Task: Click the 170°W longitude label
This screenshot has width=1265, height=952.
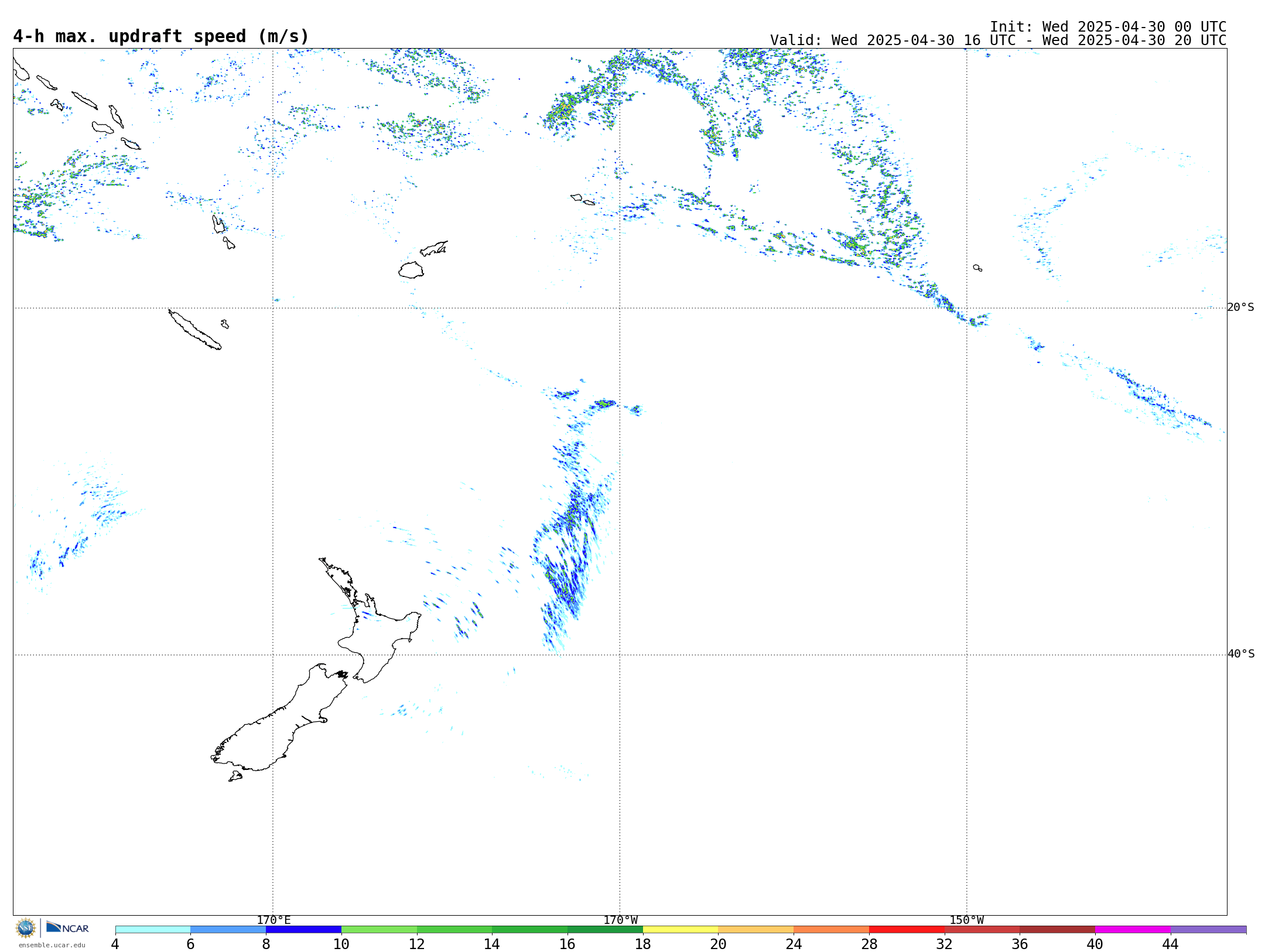Action: click(620, 920)
